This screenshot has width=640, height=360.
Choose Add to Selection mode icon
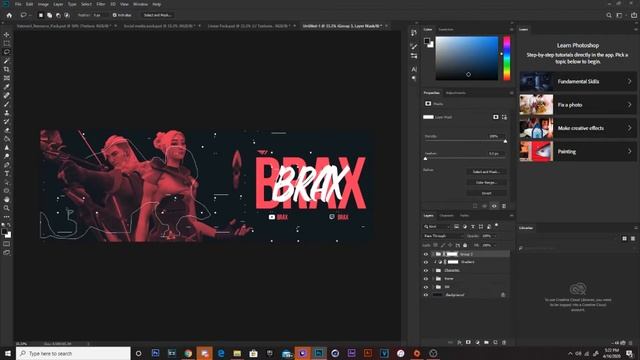[x=49, y=15]
